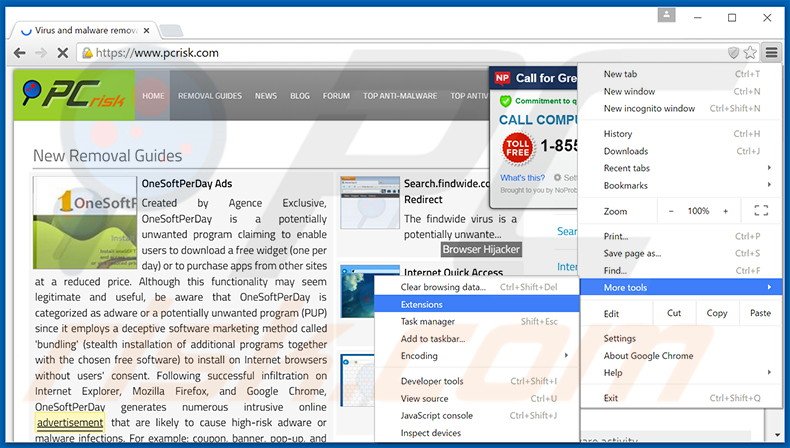This screenshot has width=790, height=448.
Task: Close the Virus and malware removal tab
Action: [x=146, y=31]
